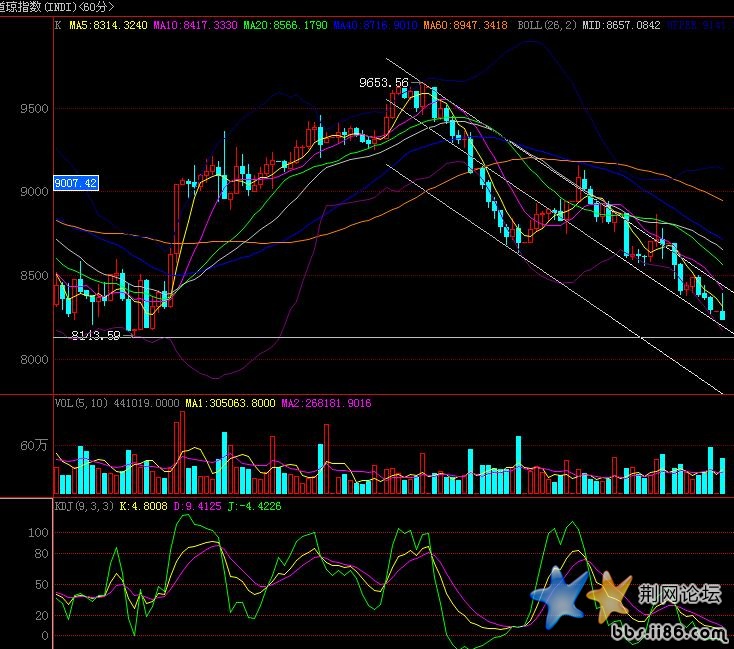Click the 8500 price axis label
This screenshot has height=649, width=734.
(x=34, y=275)
